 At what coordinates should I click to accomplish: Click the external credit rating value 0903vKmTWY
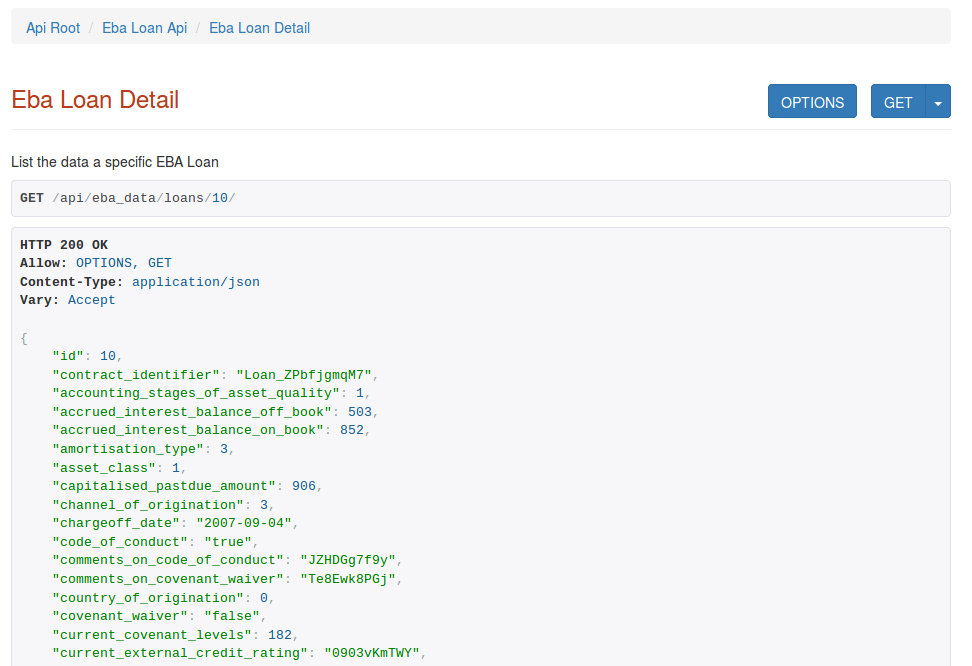(x=374, y=653)
